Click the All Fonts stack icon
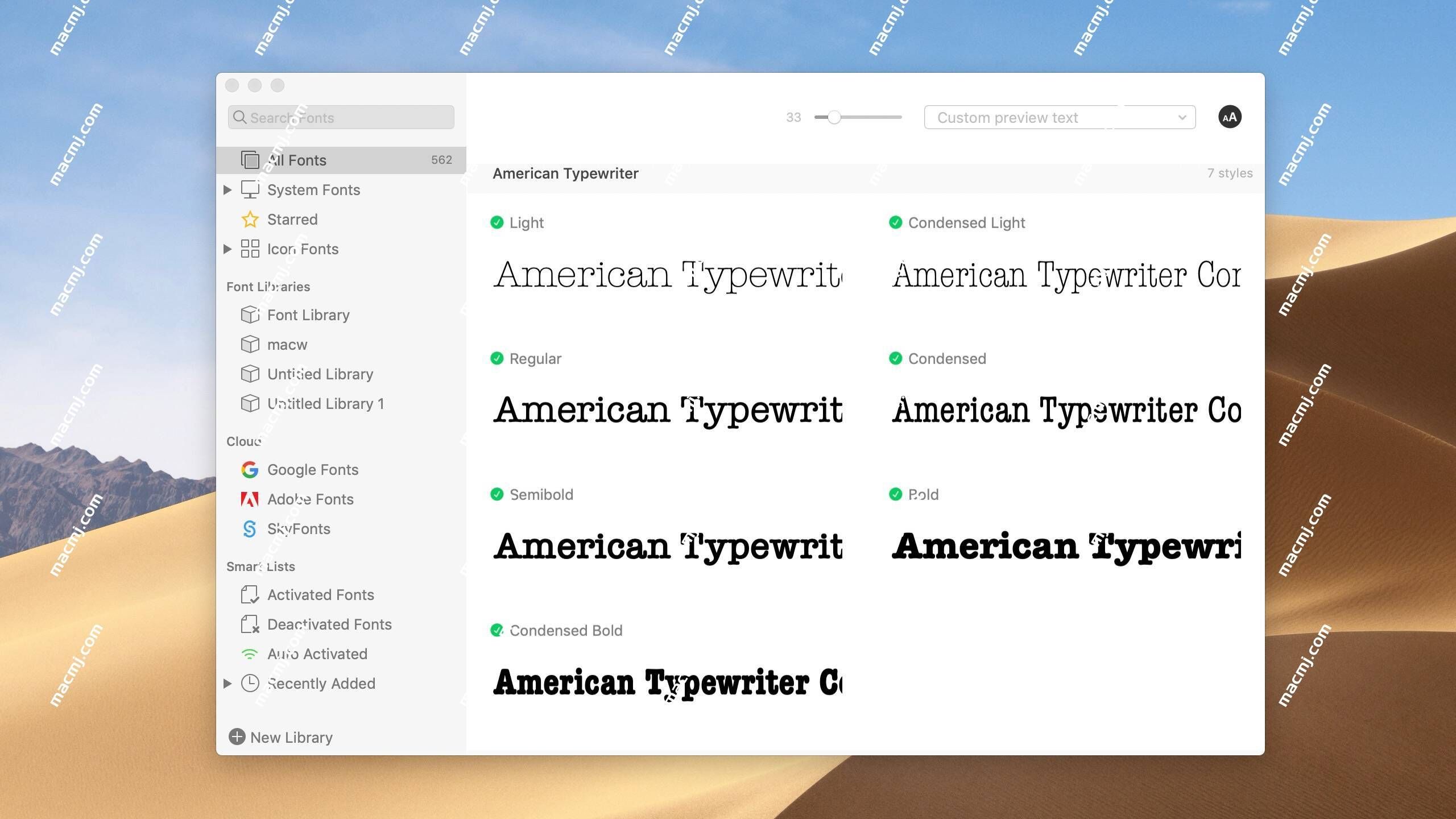The width and height of the screenshot is (1456, 819). [250, 160]
